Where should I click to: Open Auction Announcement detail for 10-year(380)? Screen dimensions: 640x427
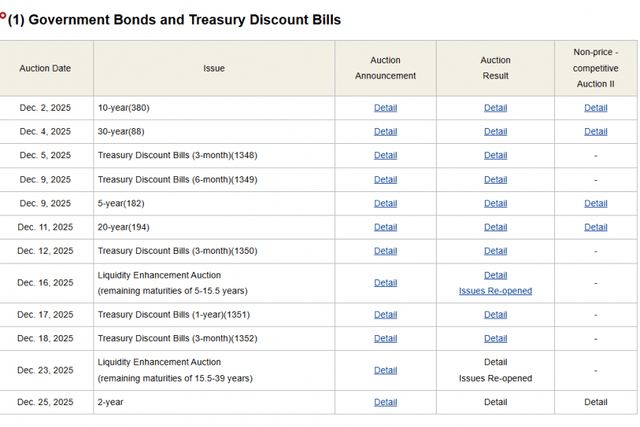point(385,108)
